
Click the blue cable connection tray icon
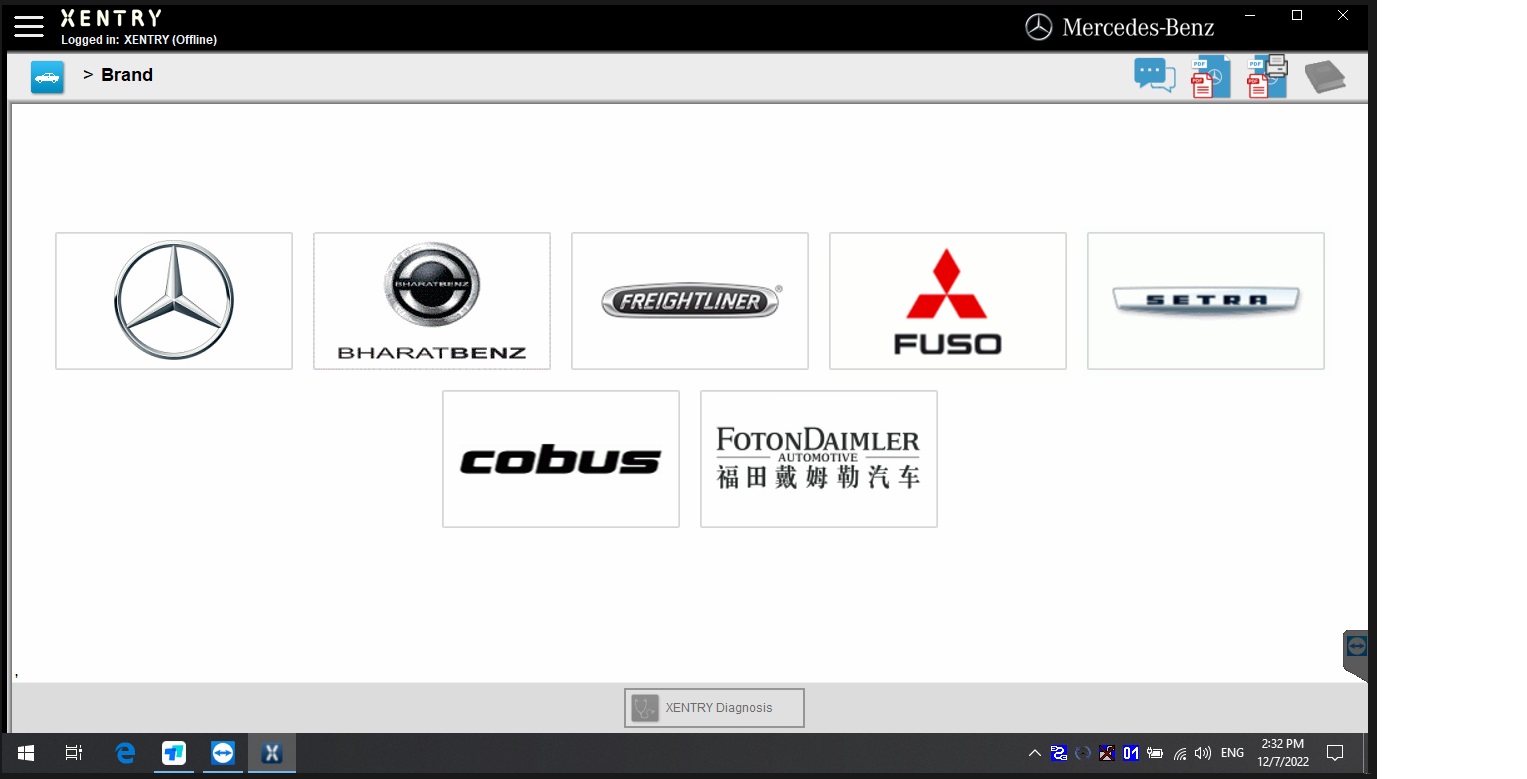click(x=1059, y=753)
